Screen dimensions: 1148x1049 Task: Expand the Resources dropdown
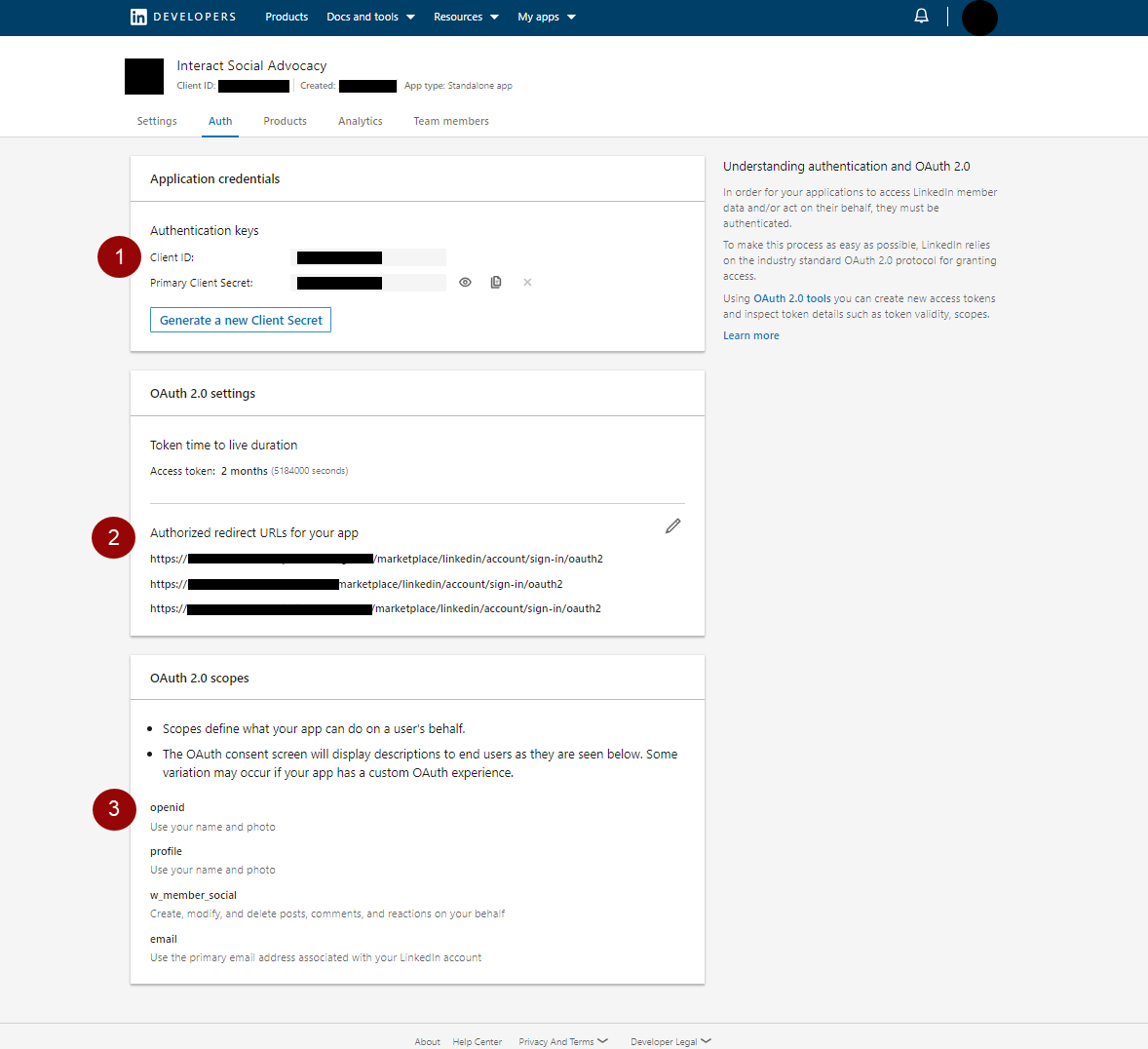(466, 17)
